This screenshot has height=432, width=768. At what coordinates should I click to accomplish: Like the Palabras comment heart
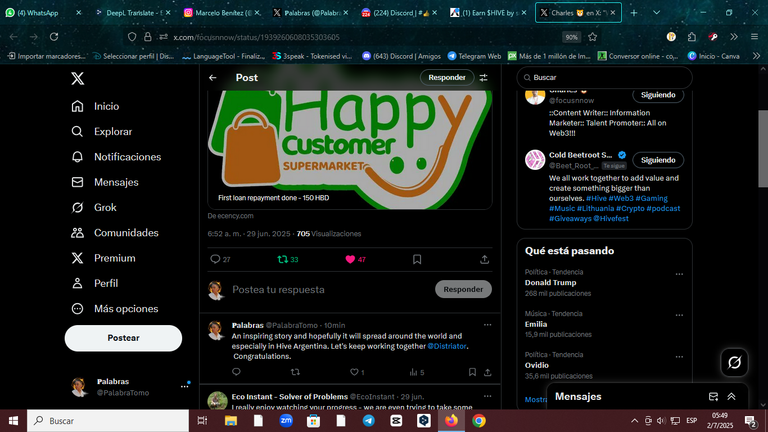357,372
